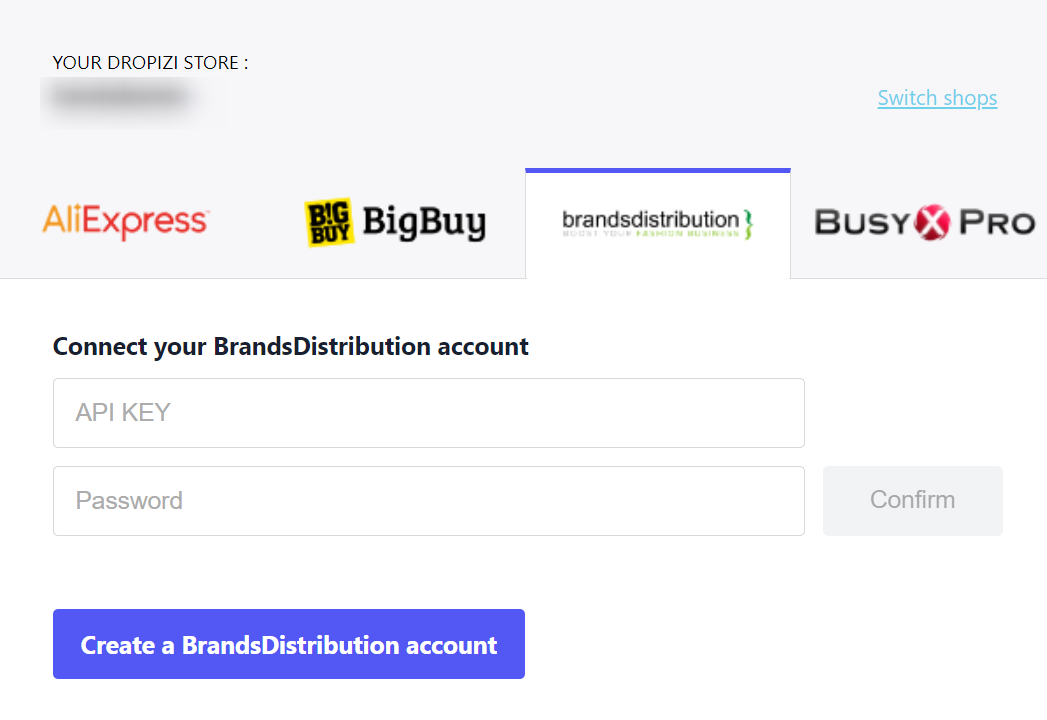Click the green brace in brandsdistribution logo
This screenshot has height=720, width=1047.
pyautogui.click(x=748, y=224)
